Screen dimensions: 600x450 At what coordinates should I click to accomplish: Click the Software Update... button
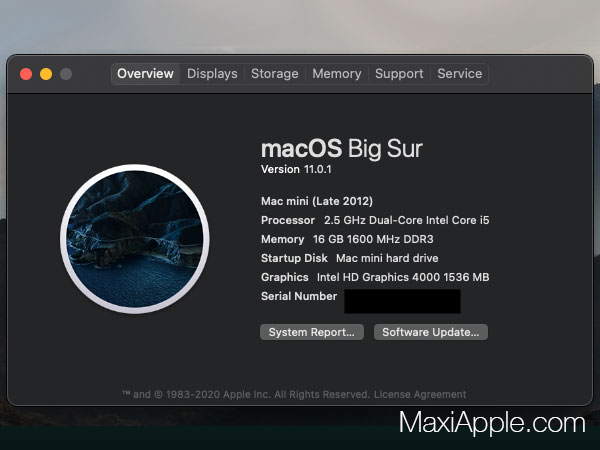(430, 332)
